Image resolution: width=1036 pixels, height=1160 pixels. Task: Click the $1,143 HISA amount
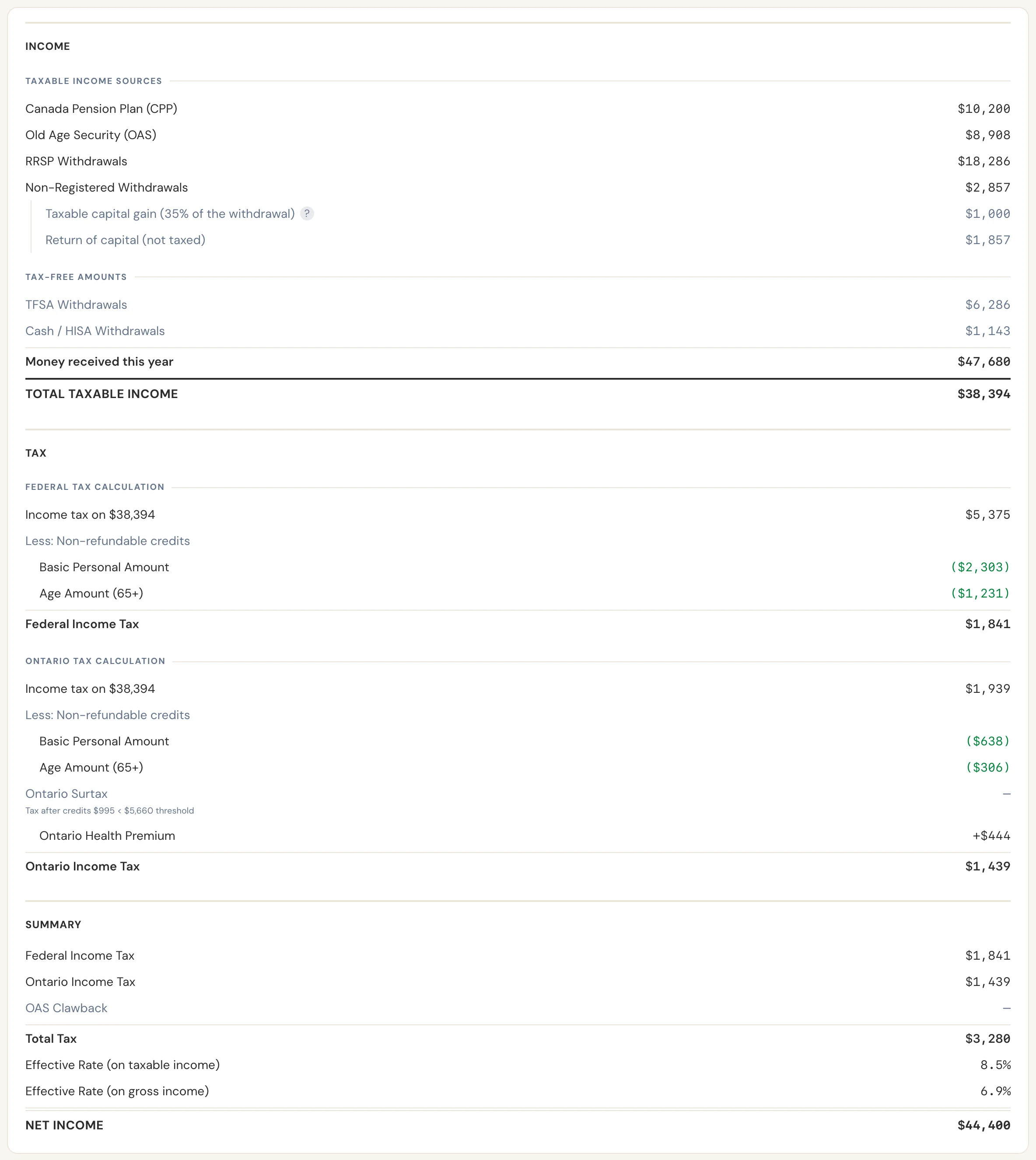(x=987, y=331)
